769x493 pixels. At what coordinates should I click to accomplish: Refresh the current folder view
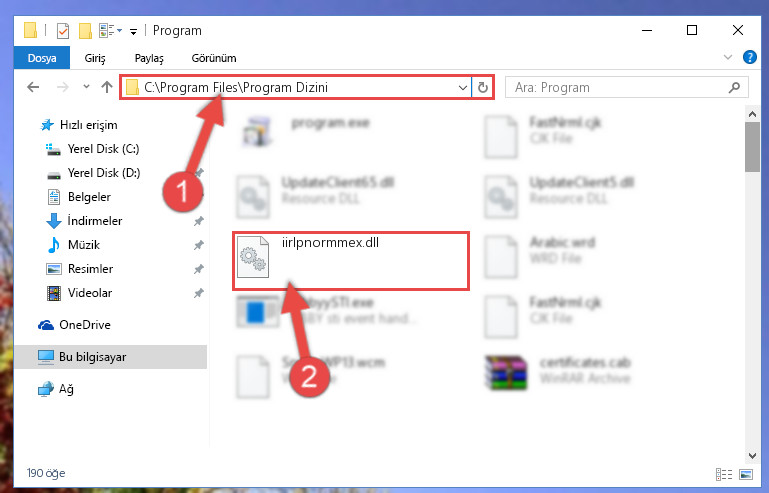(483, 87)
